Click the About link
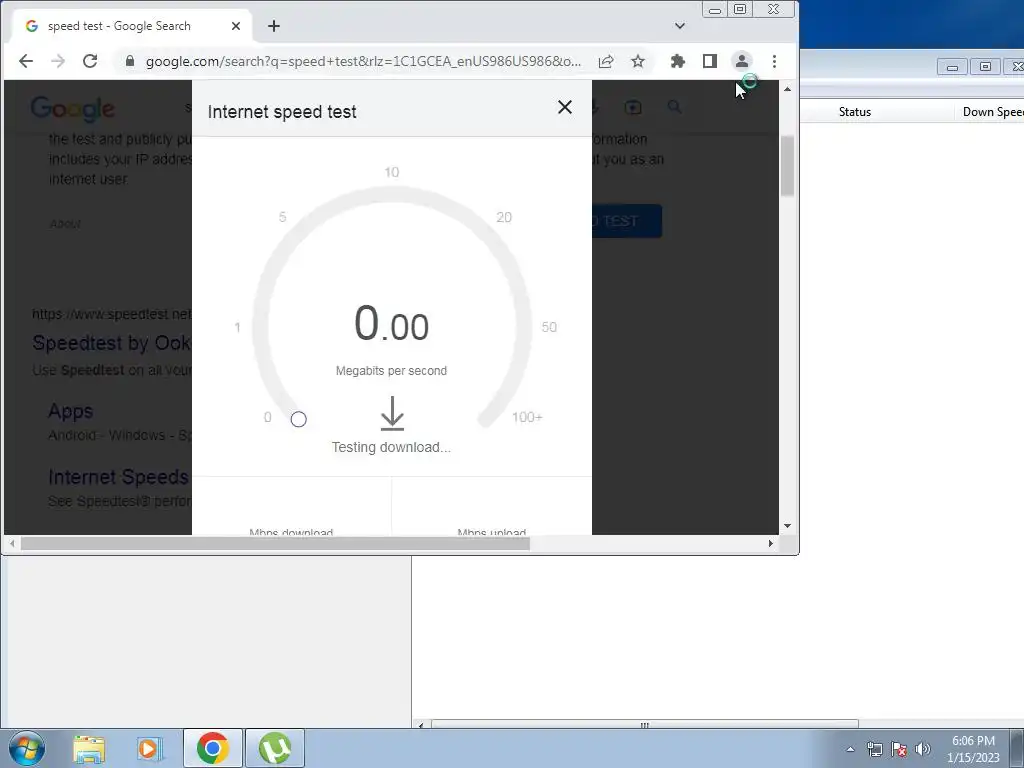 pos(65,224)
